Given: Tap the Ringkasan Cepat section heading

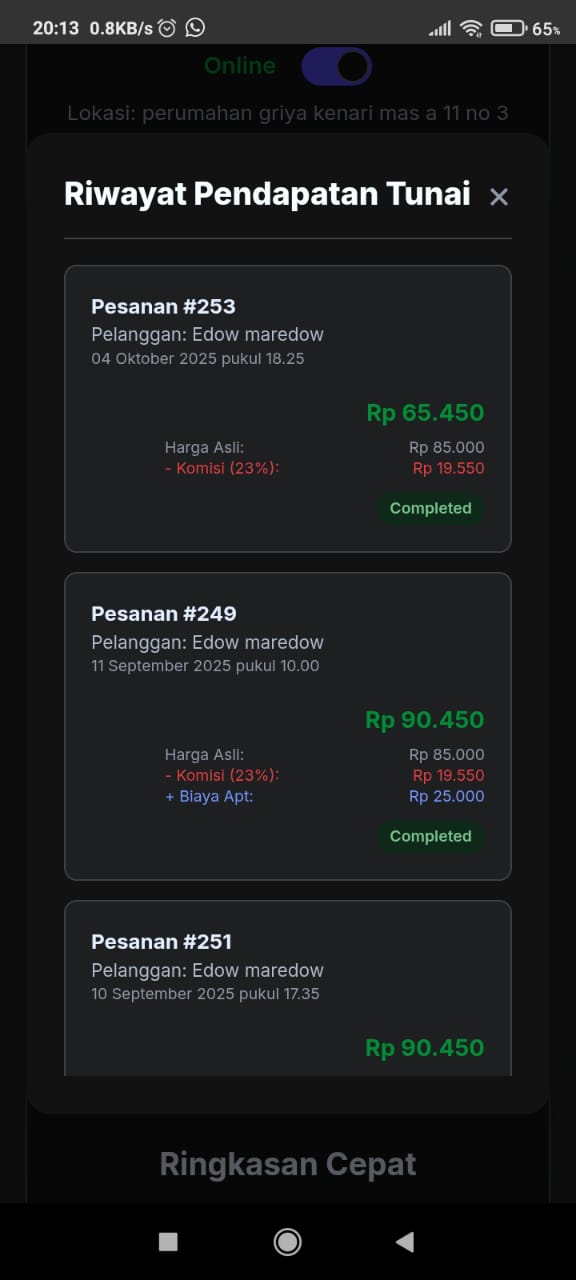Looking at the screenshot, I should [x=287, y=1163].
